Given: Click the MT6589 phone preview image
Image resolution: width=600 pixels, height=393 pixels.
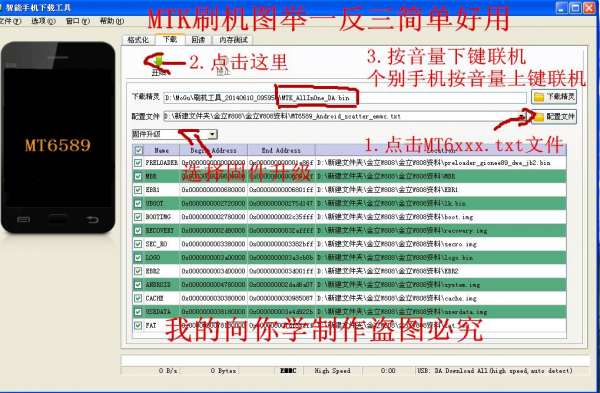Looking at the screenshot, I should tap(58, 138).
